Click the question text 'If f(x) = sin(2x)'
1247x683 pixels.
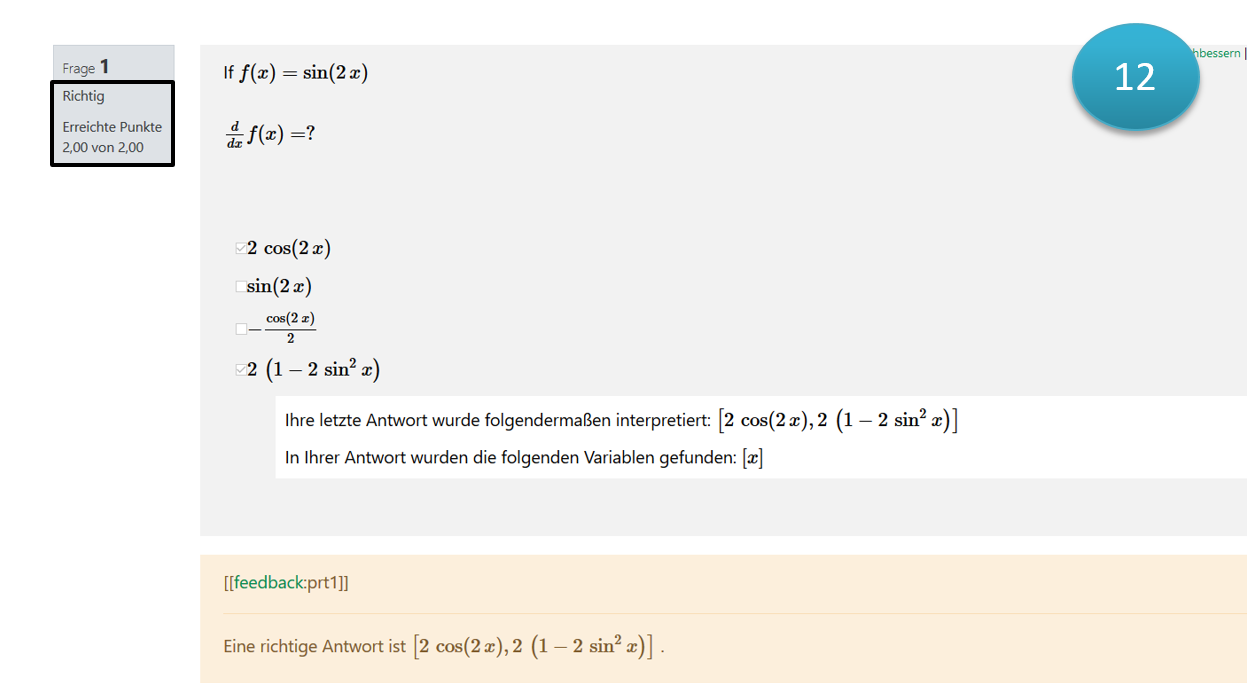(x=296, y=73)
